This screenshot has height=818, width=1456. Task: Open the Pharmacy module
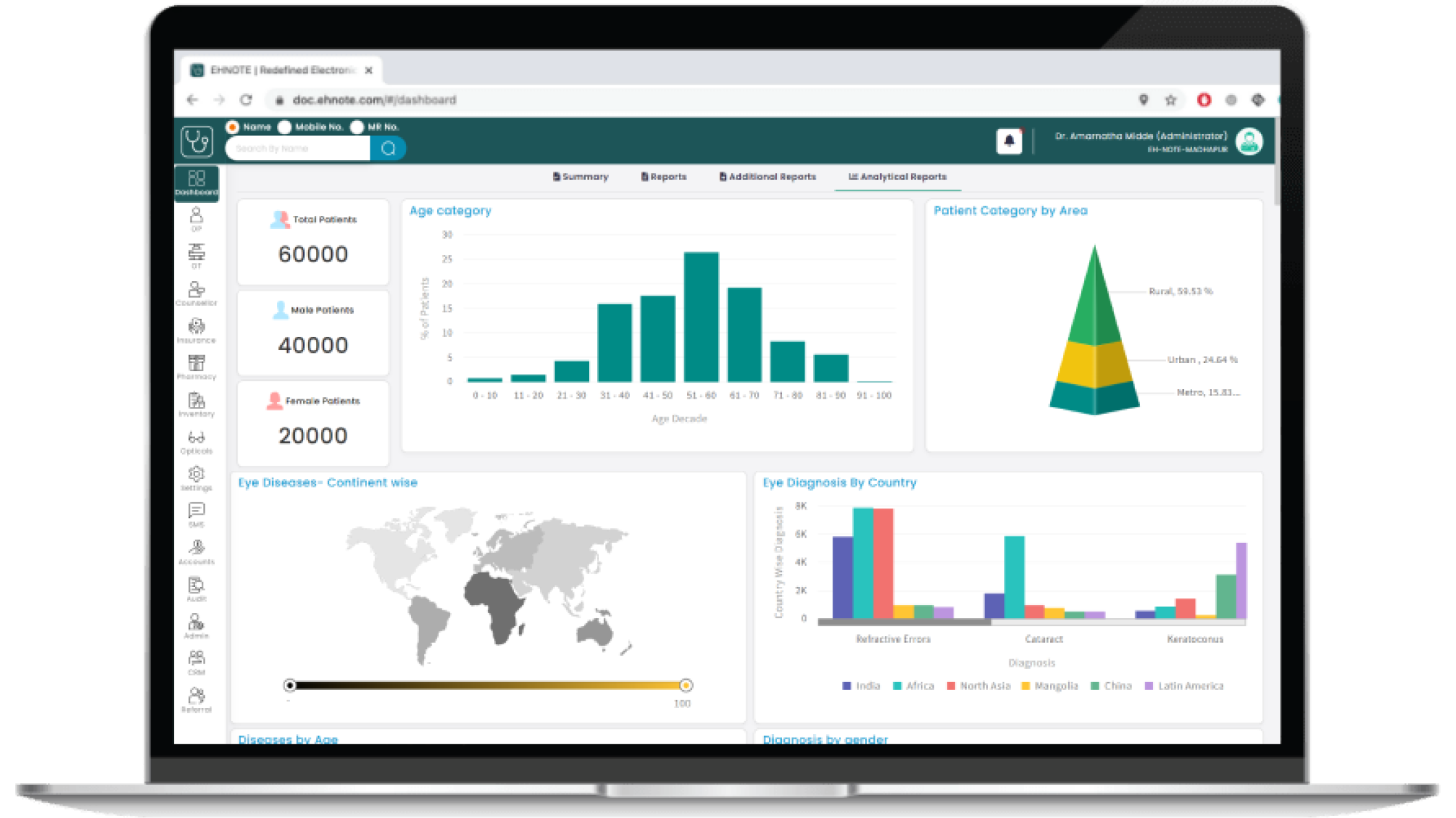tap(197, 367)
